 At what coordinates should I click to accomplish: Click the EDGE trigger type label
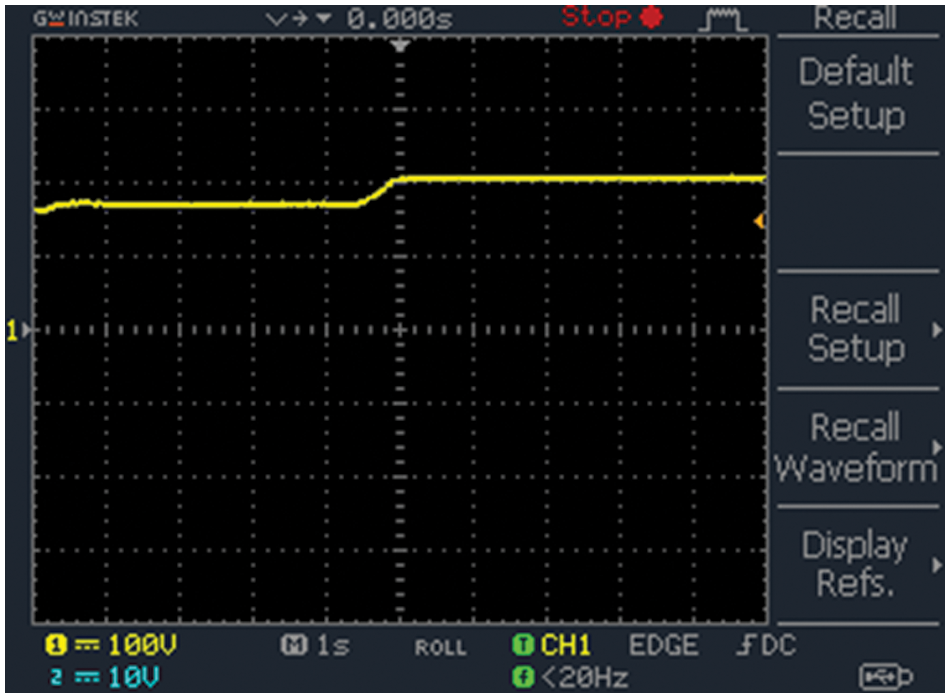tap(663, 646)
